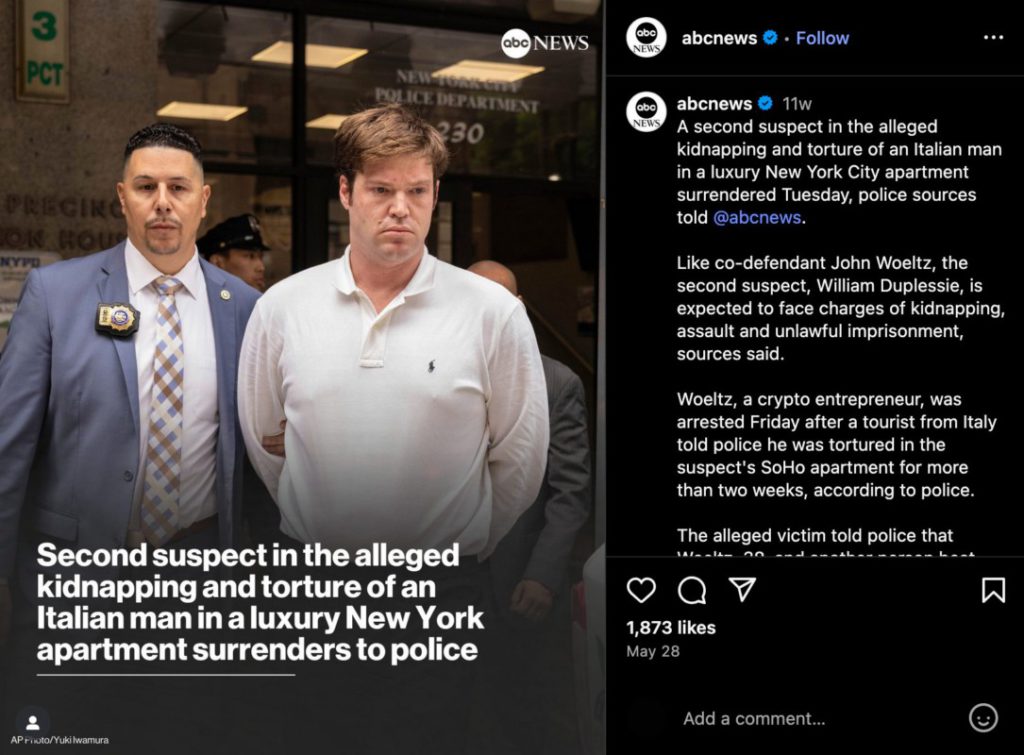Open the May 28 post date

652,651
